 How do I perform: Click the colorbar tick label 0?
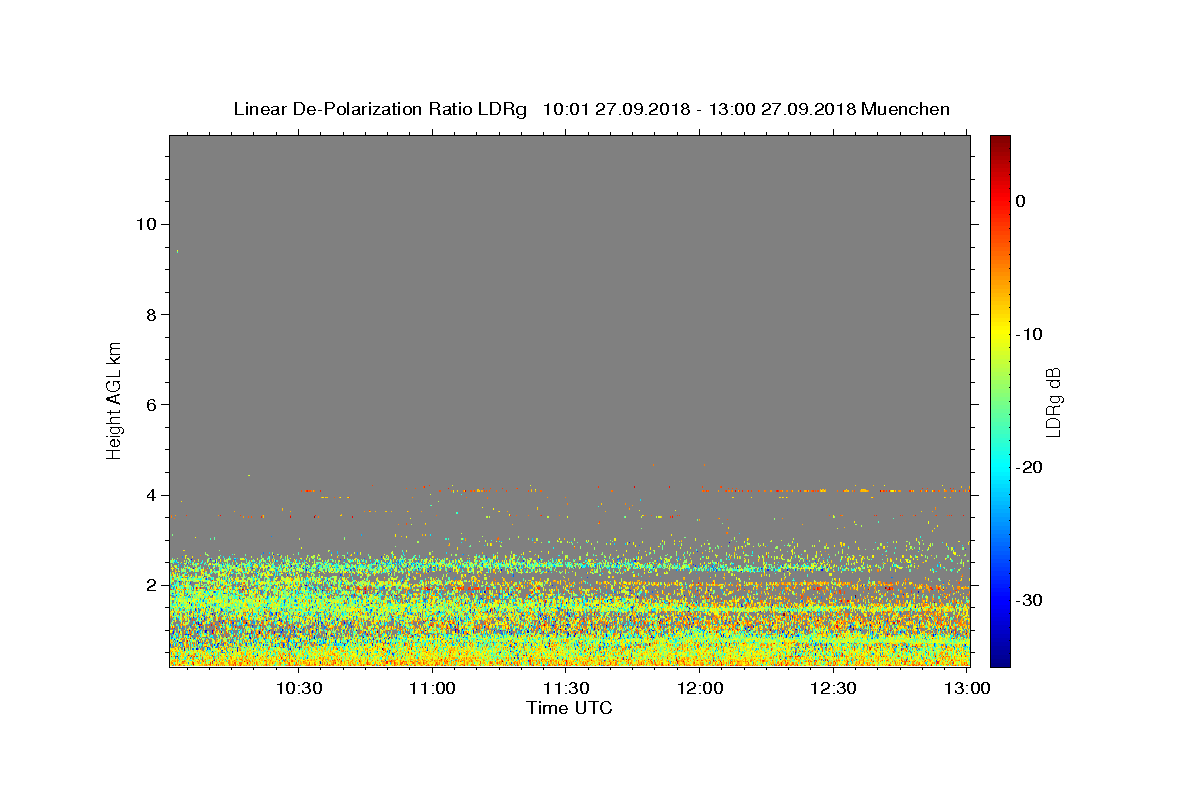click(x=1021, y=201)
